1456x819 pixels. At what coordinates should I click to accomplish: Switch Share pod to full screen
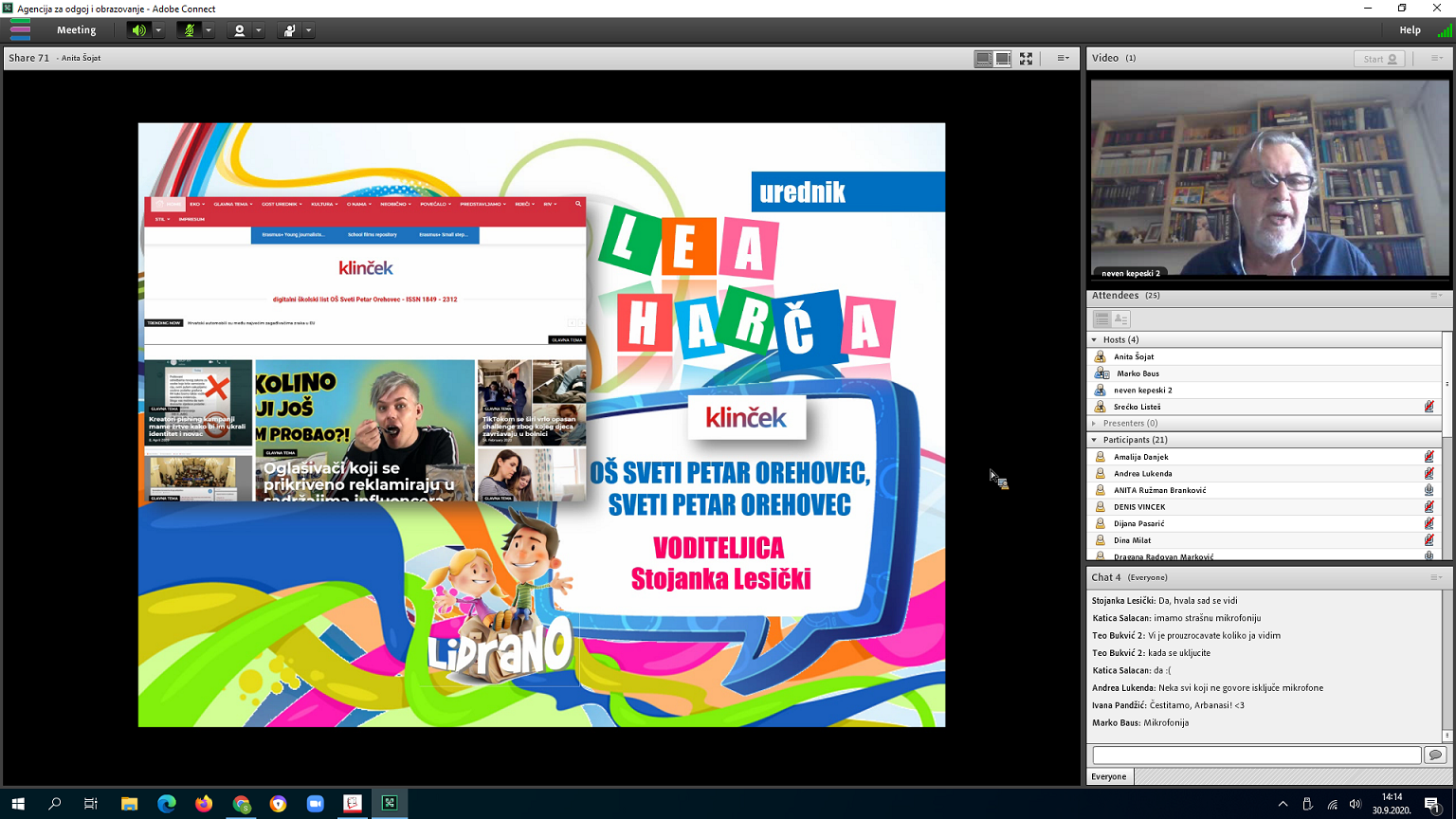(1026, 58)
